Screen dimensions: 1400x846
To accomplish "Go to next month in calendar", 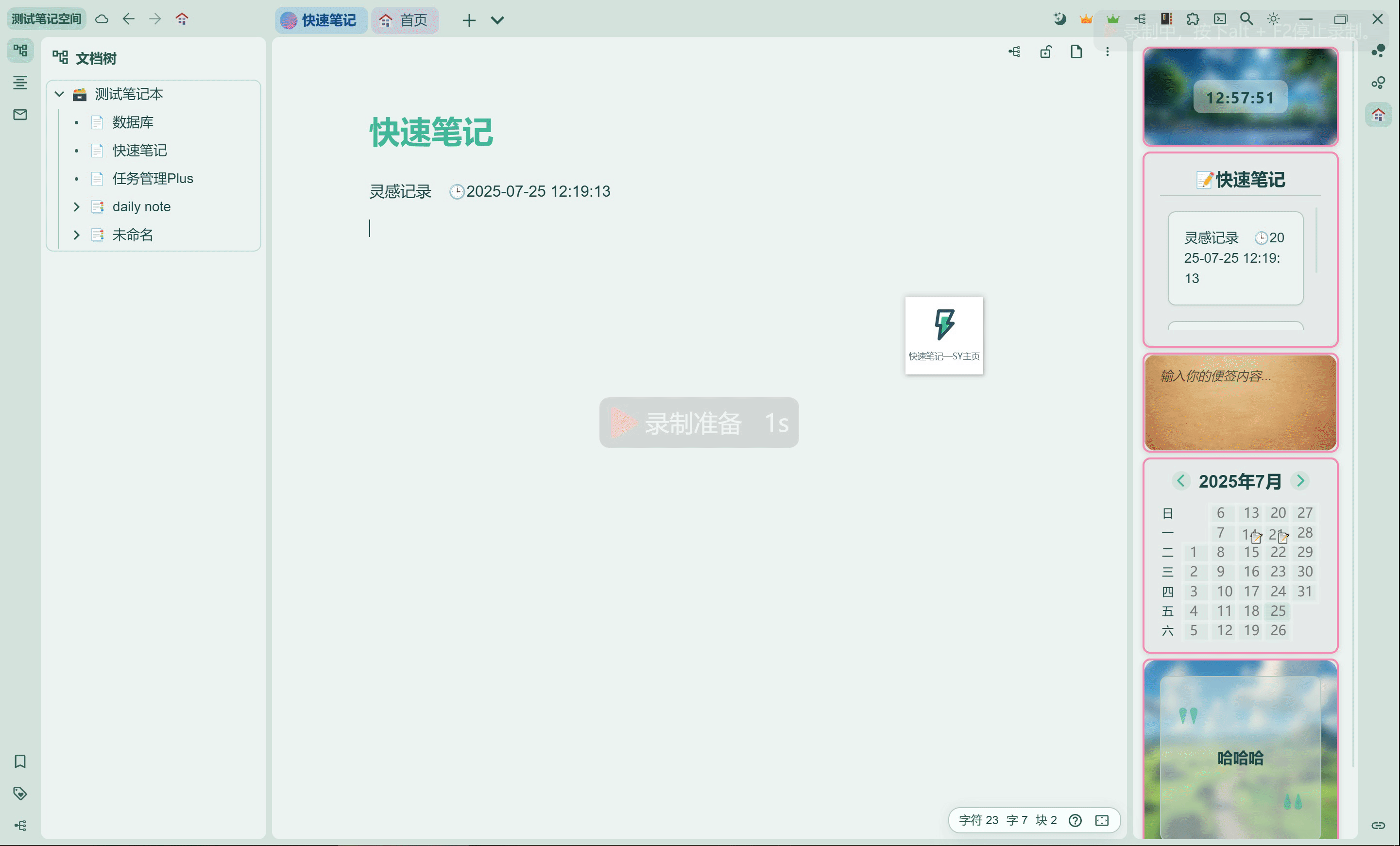I will click(1300, 481).
